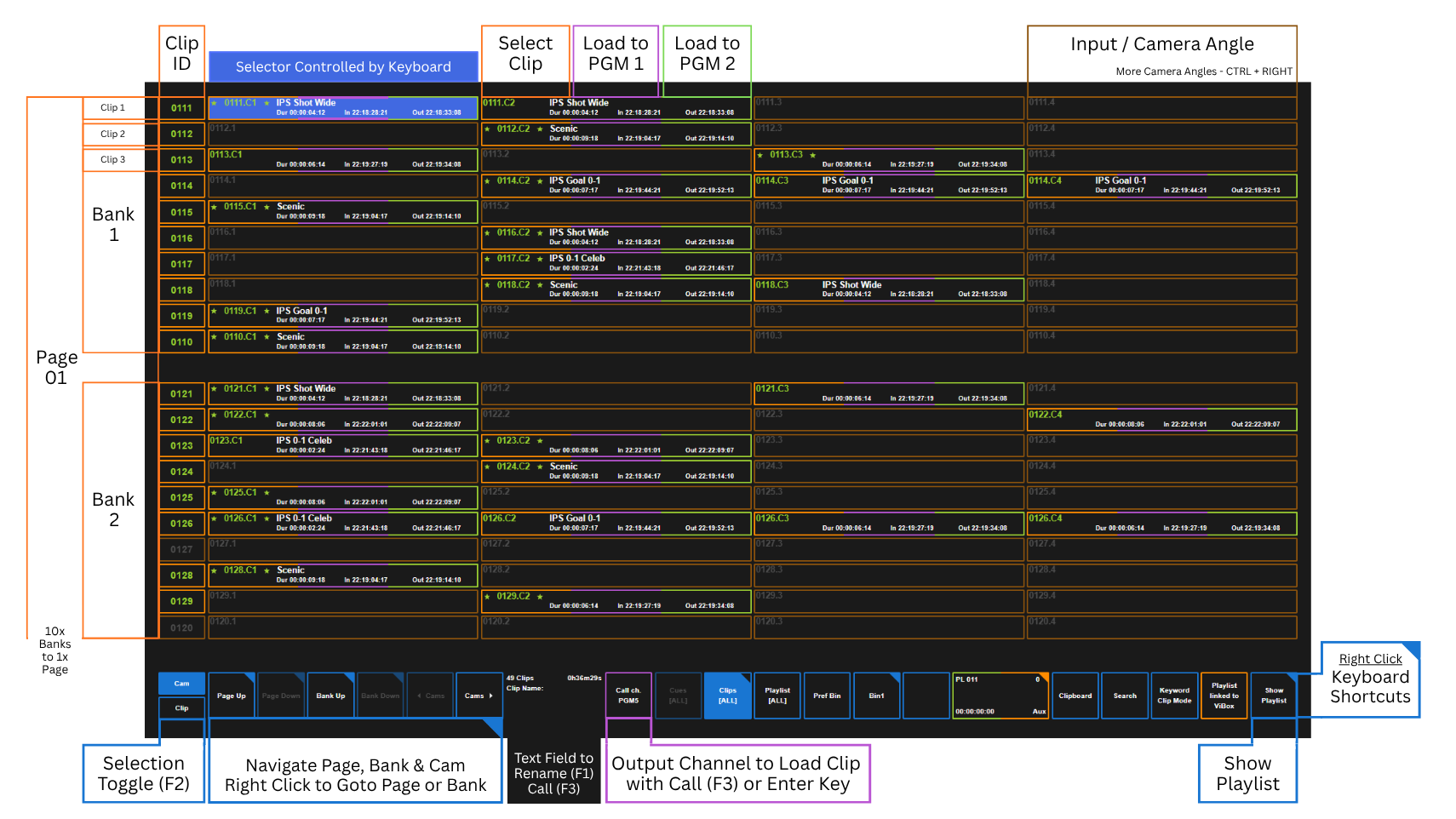
Task: Select clip 0128.C1 Scenic
Action: (343, 576)
